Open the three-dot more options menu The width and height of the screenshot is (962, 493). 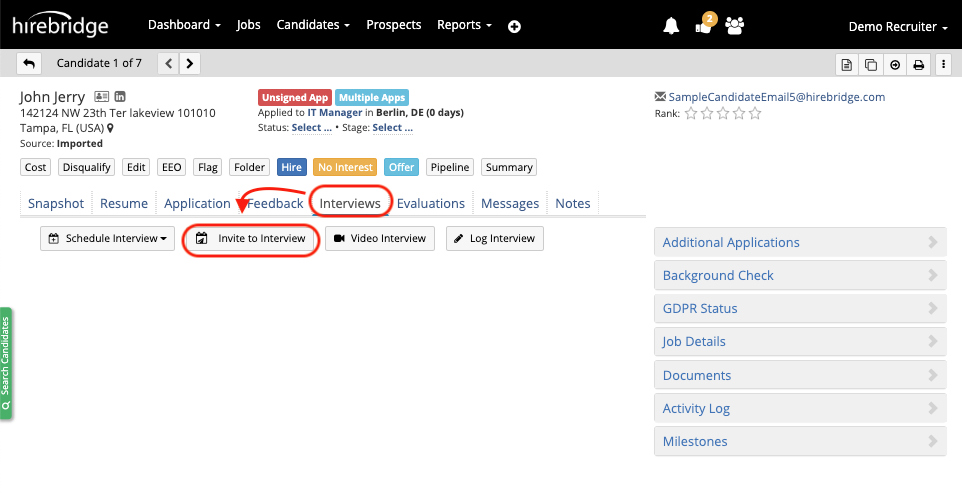point(943,64)
